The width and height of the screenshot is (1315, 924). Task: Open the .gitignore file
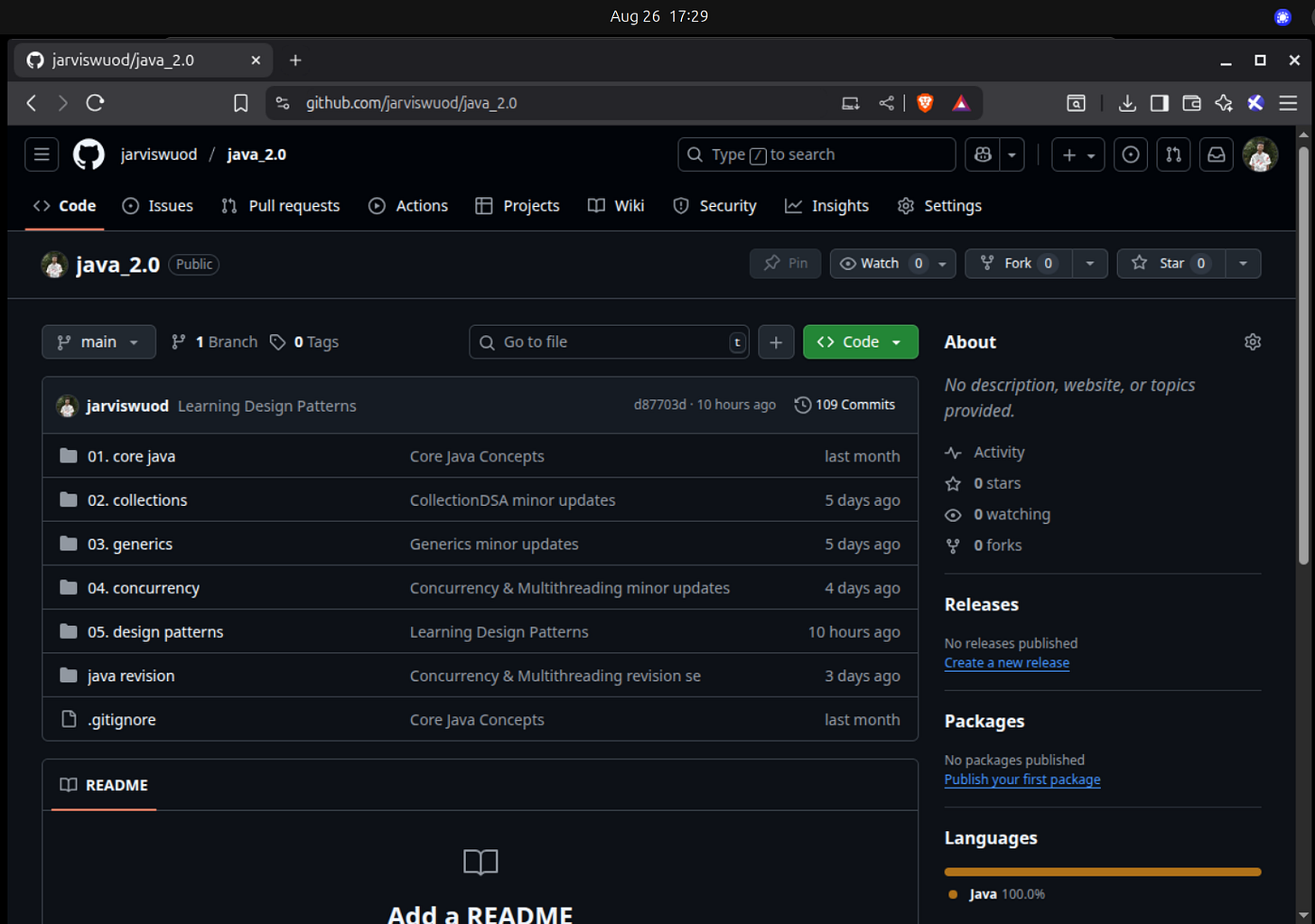(x=122, y=720)
